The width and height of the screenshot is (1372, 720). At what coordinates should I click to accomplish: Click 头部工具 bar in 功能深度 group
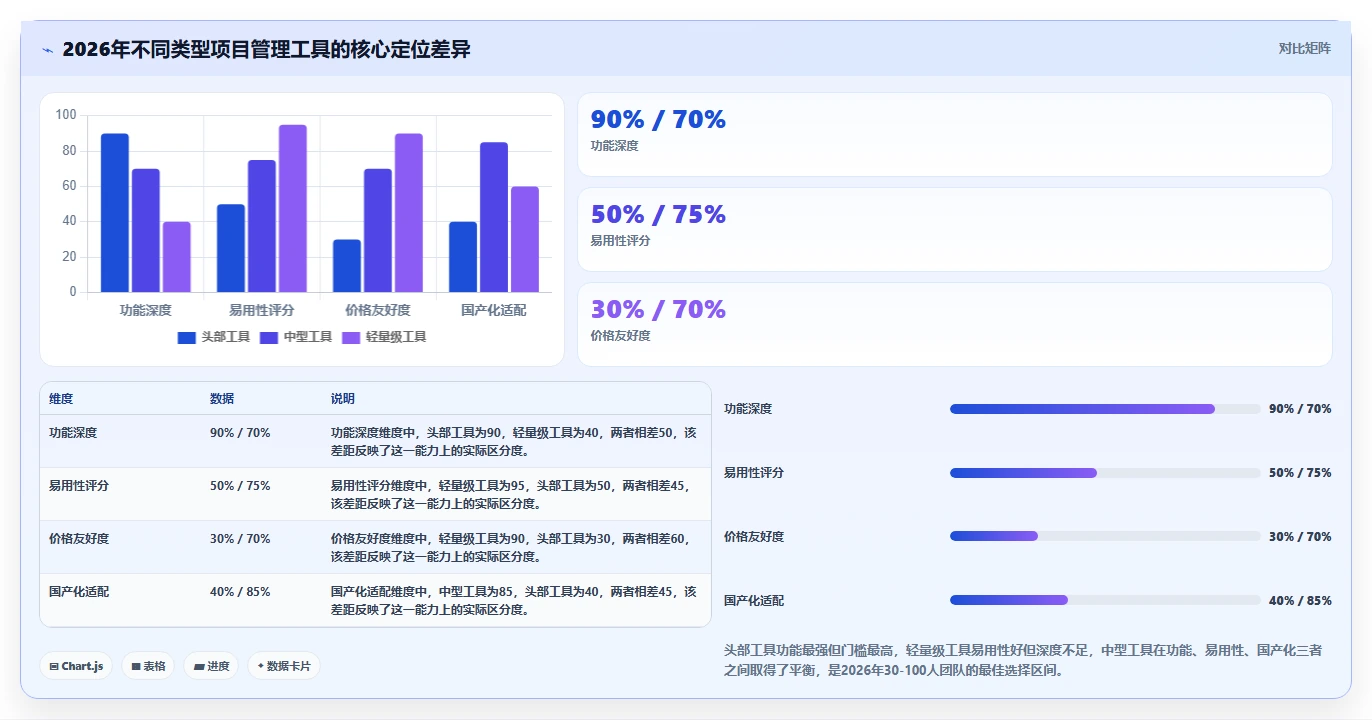(x=115, y=213)
